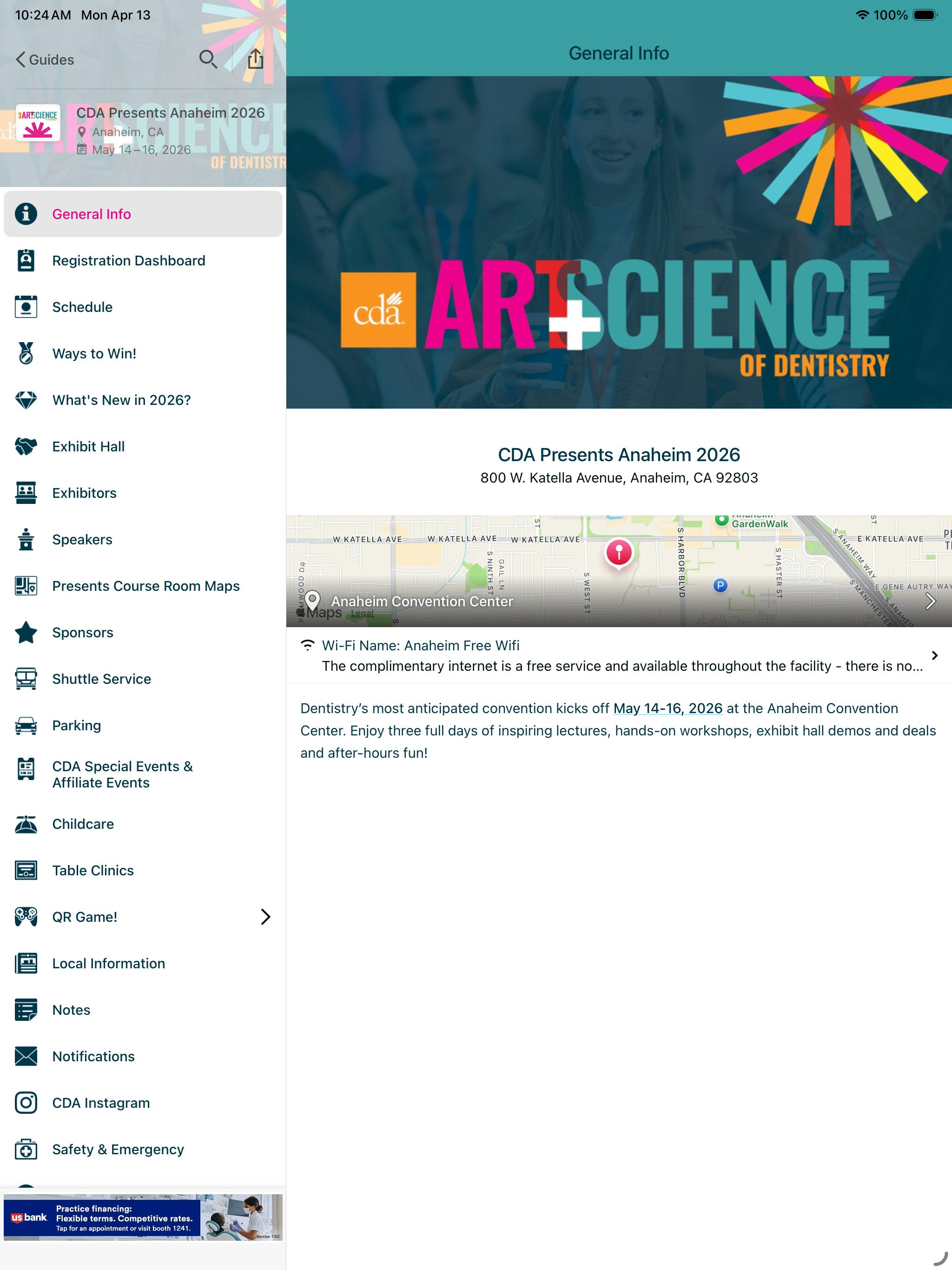Open the Local Information menu item
Viewport: 952px width, 1270px height.
[143, 963]
